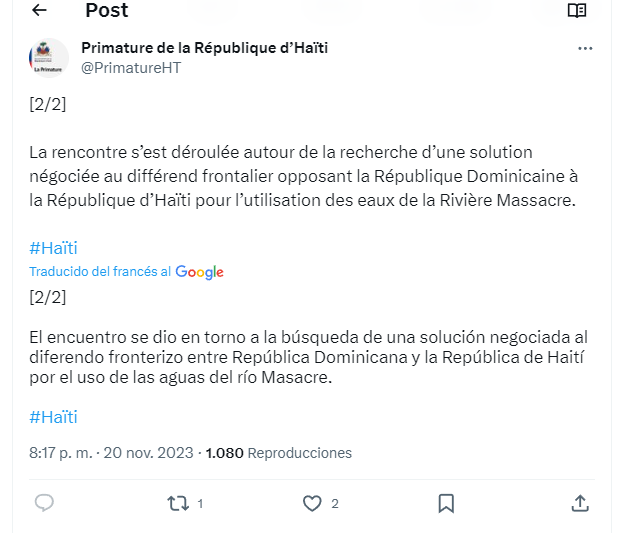The width and height of the screenshot is (621, 533).
Task: Click the Google logo in translation label
Action: [x=199, y=272]
